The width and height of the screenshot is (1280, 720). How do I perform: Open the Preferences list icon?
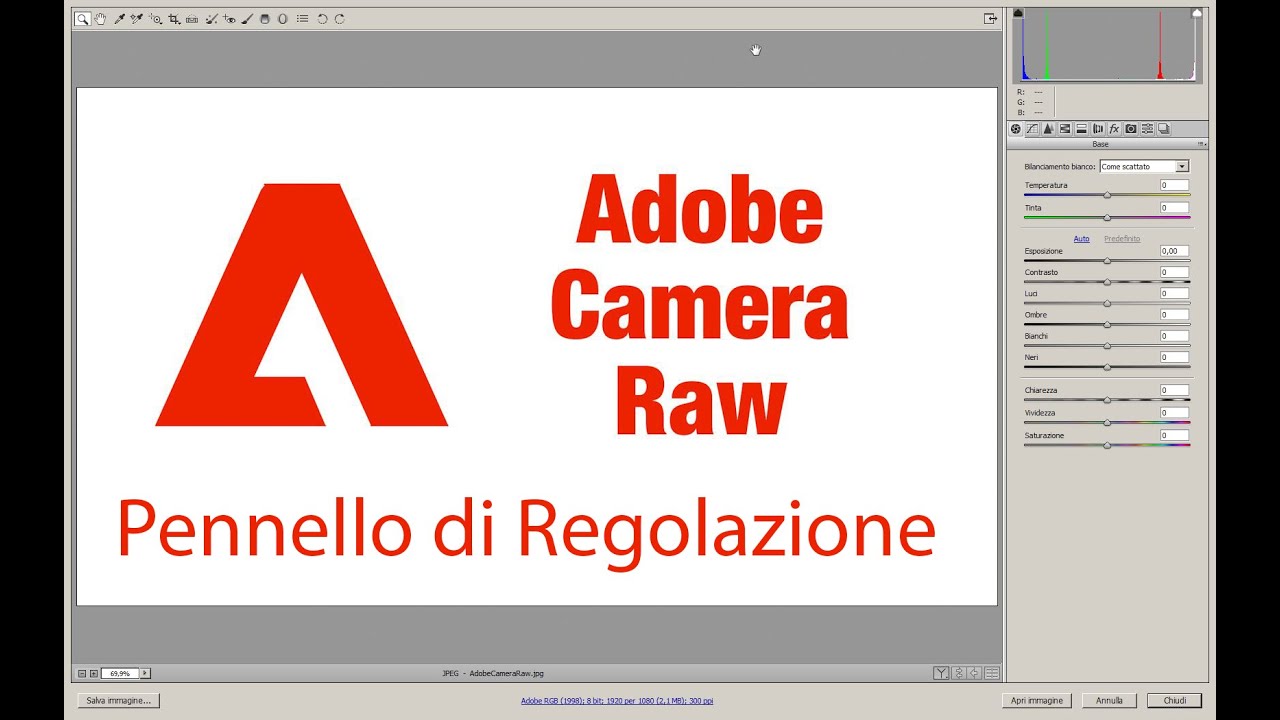[x=302, y=19]
